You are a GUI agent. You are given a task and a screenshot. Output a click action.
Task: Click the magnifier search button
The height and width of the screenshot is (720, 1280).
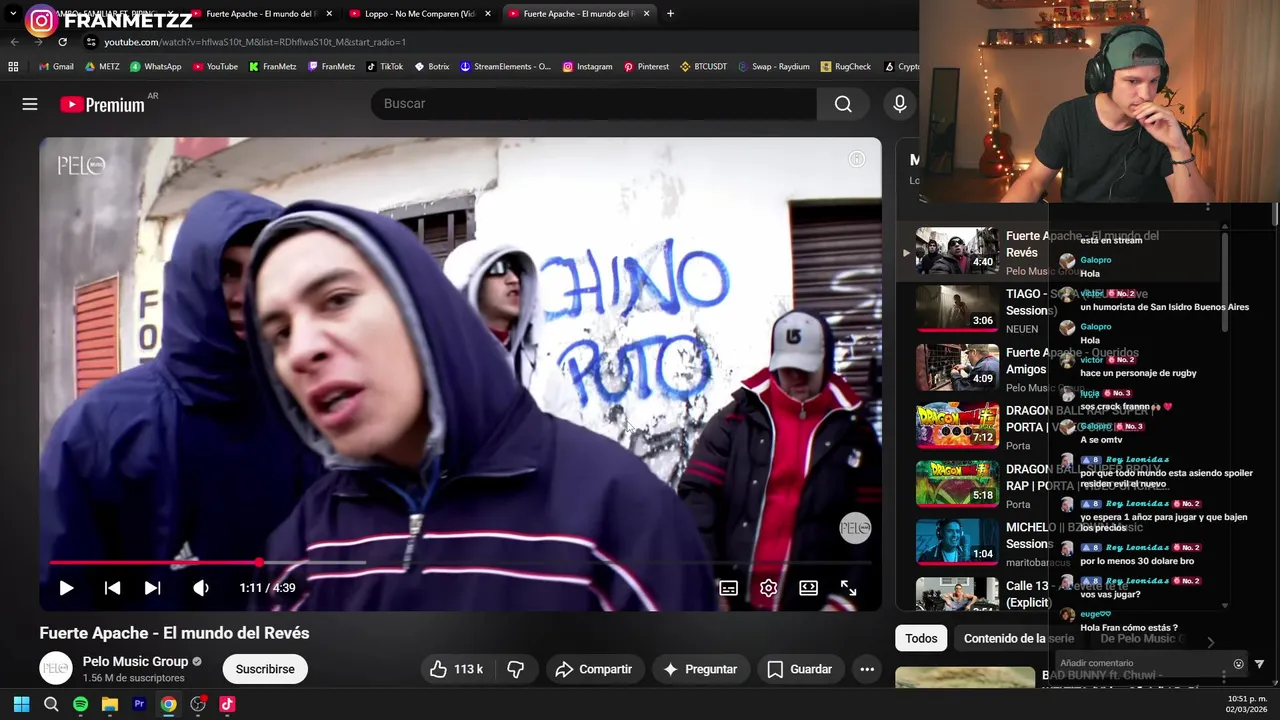(843, 104)
